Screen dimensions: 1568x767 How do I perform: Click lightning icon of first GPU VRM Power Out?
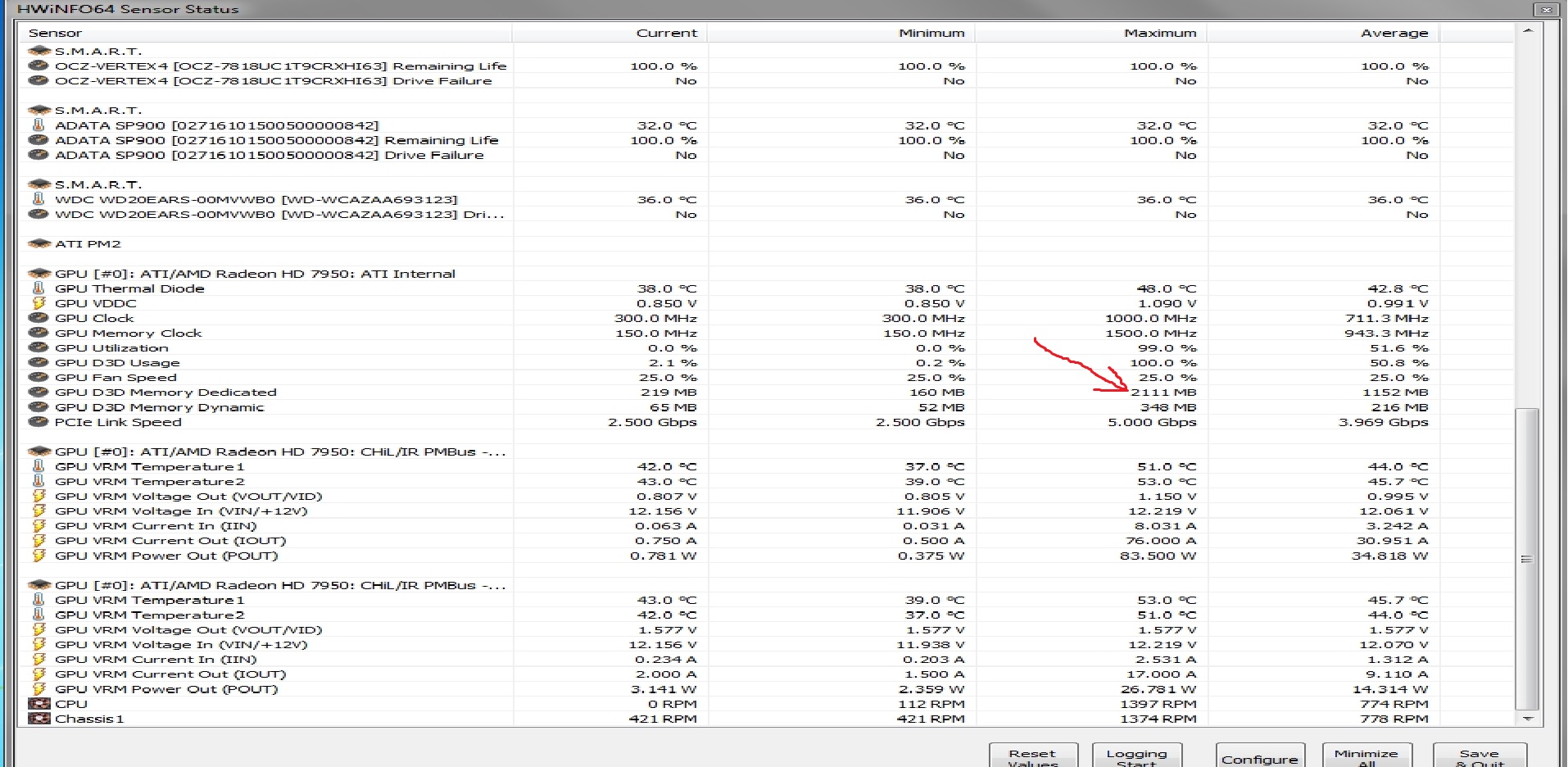[38, 556]
